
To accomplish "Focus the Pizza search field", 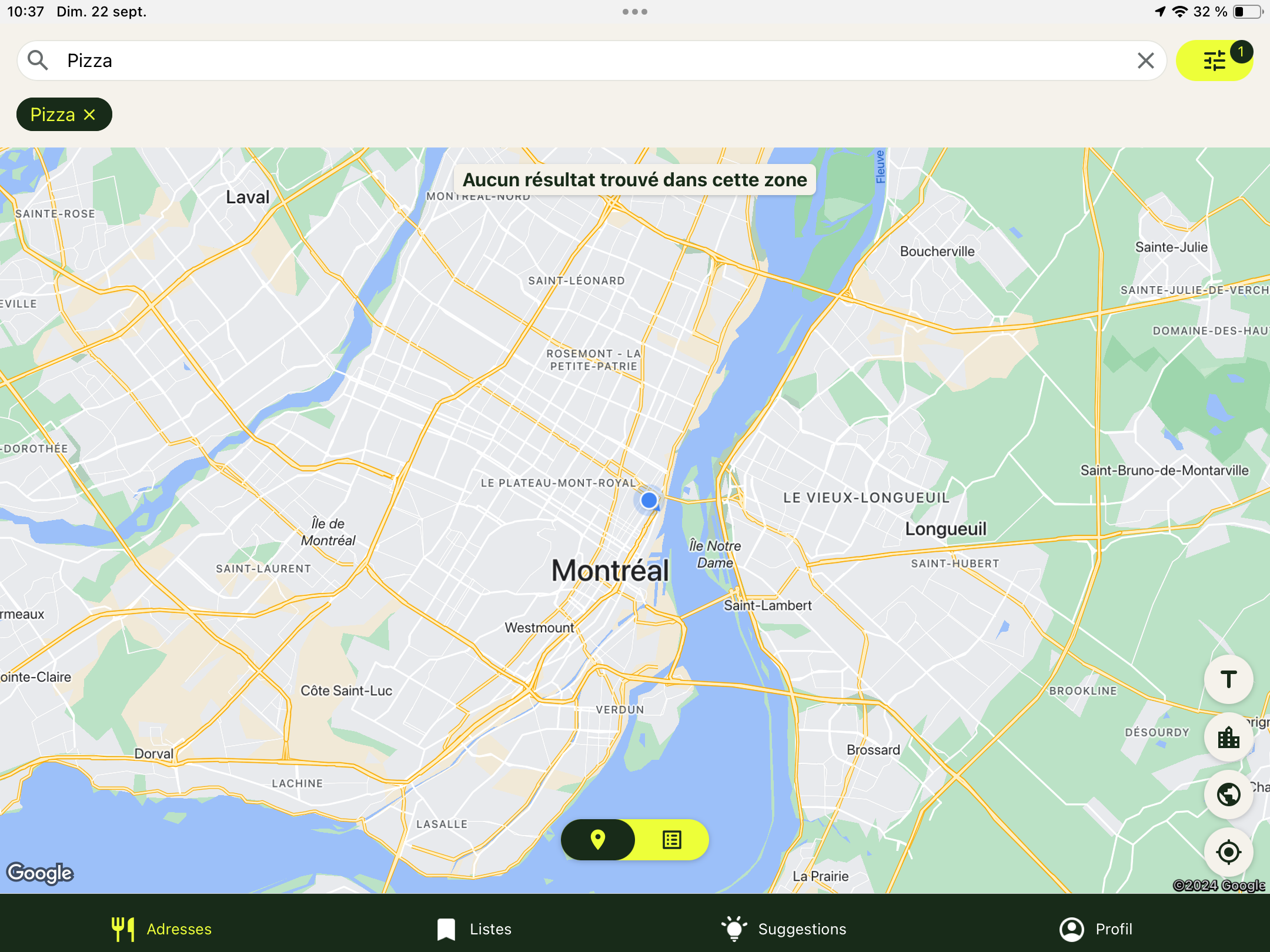I will [x=588, y=61].
